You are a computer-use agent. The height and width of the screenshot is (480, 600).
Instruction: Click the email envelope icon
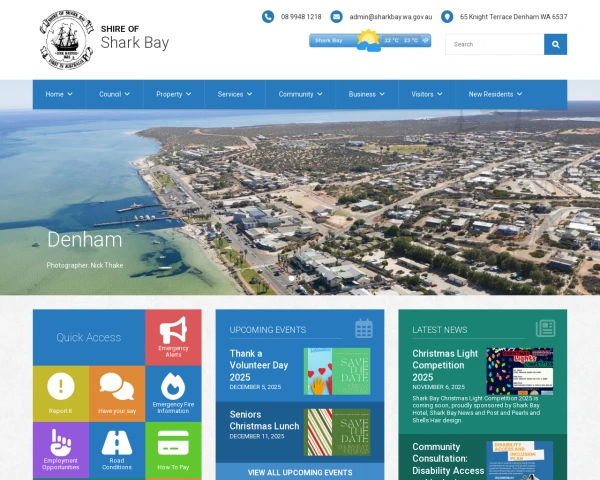click(x=336, y=17)
